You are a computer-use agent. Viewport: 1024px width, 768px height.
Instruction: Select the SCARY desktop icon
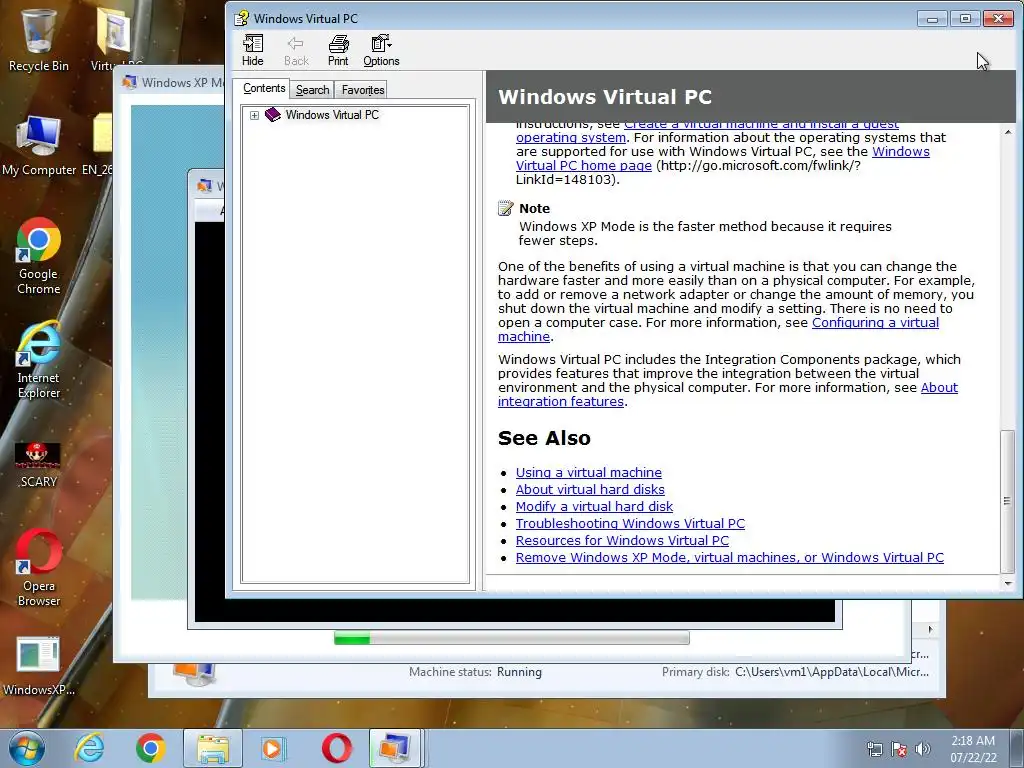[38, 465]
